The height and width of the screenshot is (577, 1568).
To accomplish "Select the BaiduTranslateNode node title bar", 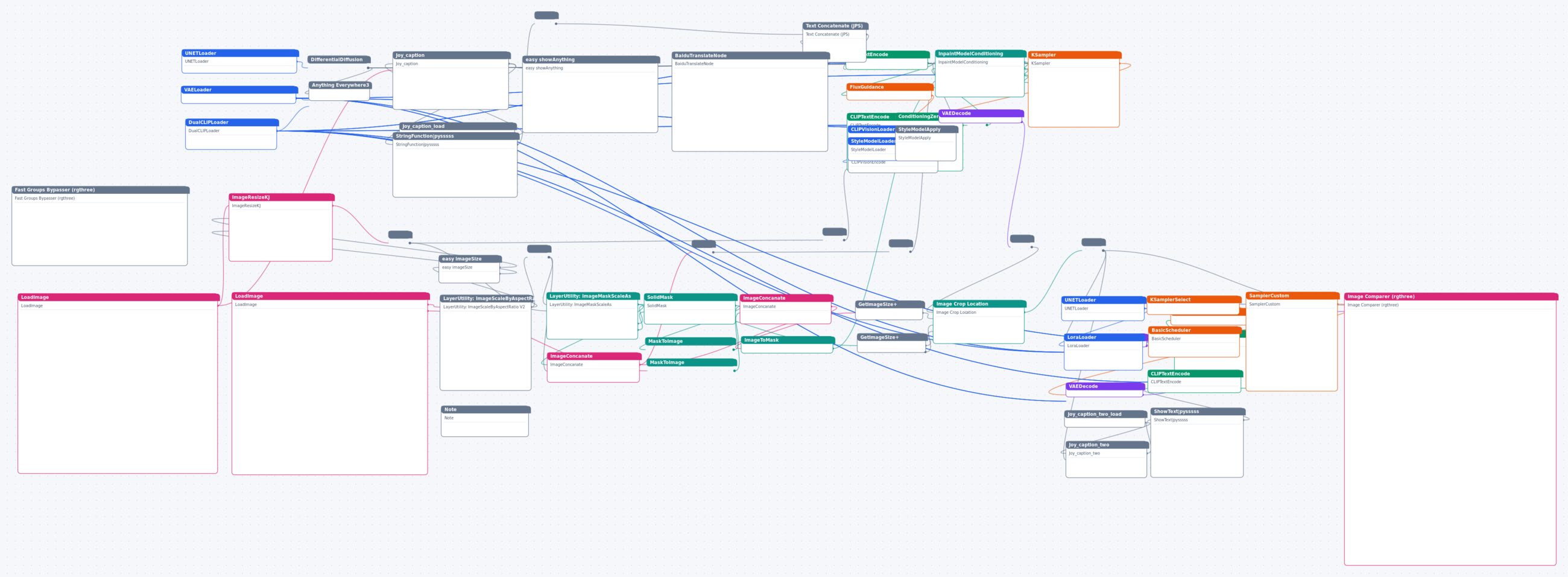I will click(750, 56).
